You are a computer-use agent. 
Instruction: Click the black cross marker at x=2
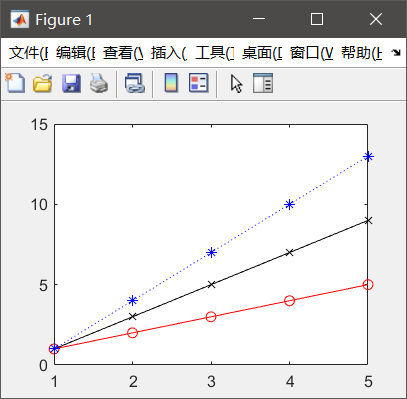(133, 317)
